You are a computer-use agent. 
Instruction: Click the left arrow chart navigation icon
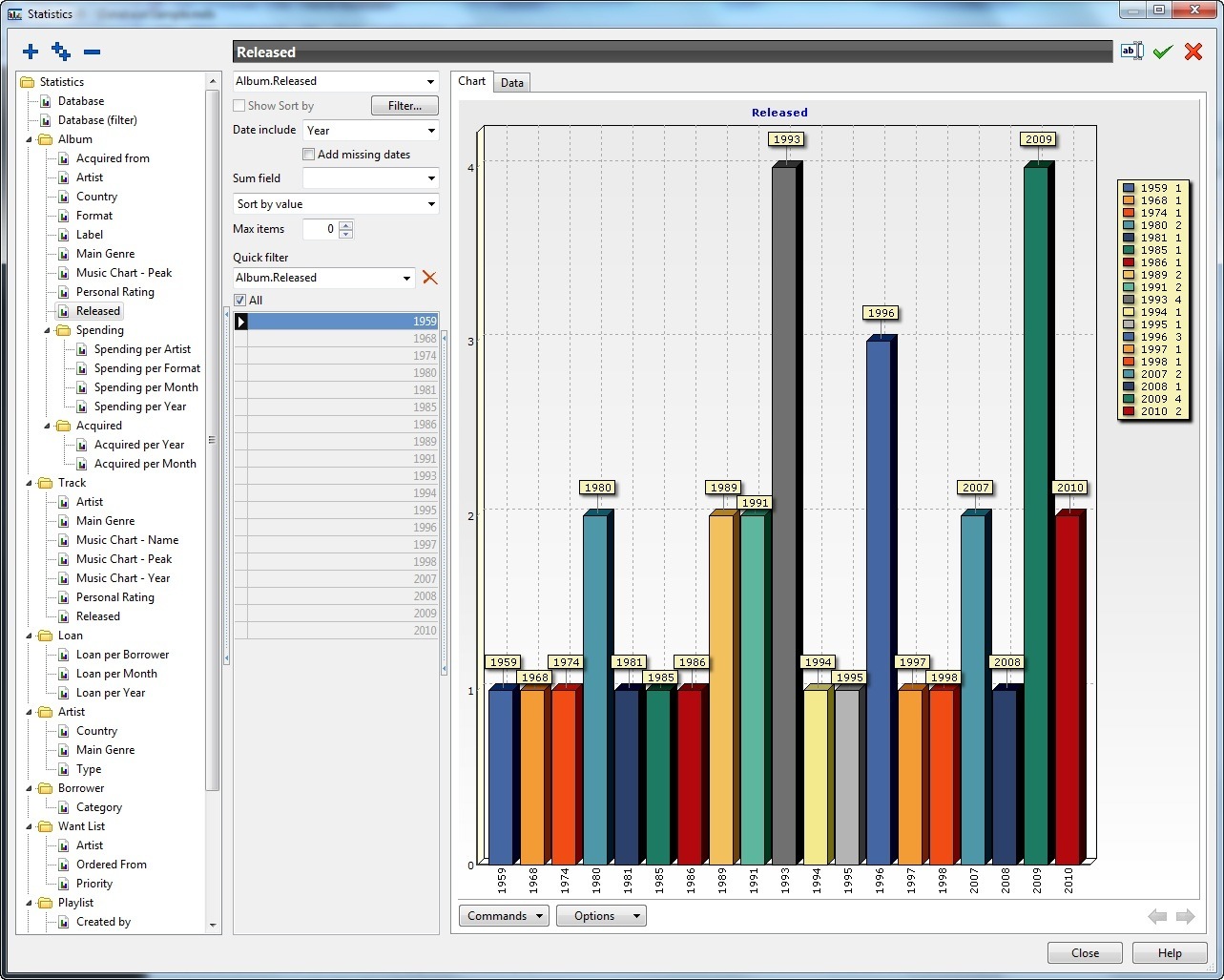[1157, 916]
